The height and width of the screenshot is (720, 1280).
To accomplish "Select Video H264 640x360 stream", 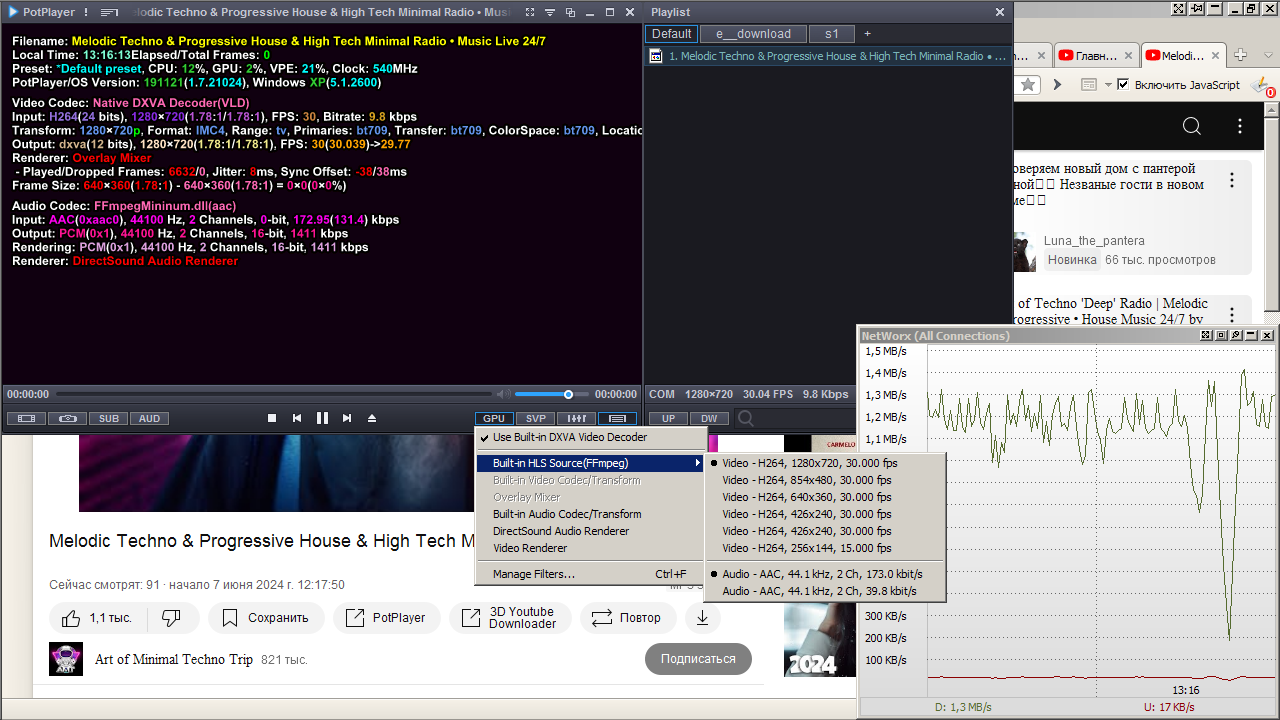I will [825, 497].
